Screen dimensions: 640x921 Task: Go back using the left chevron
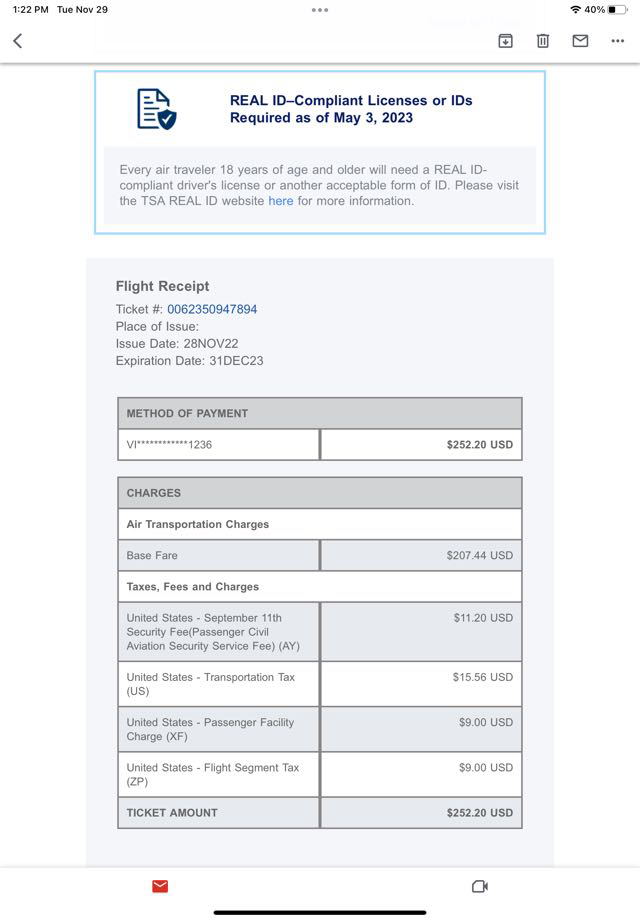(17, 41)
